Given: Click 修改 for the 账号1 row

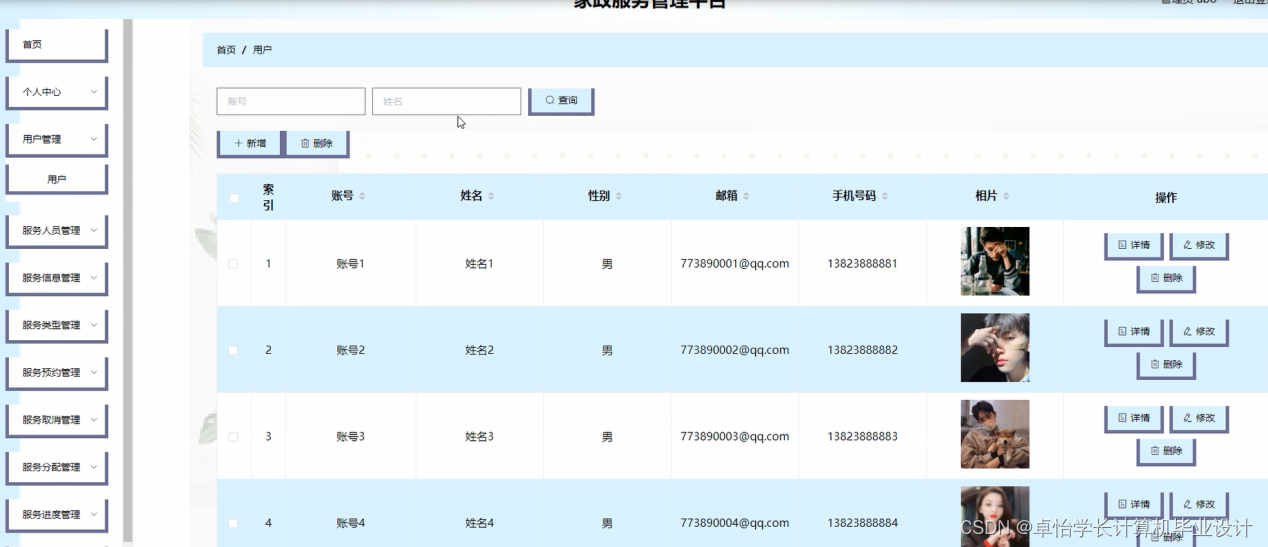Looking at the screenshot, I should (1199, 246).
